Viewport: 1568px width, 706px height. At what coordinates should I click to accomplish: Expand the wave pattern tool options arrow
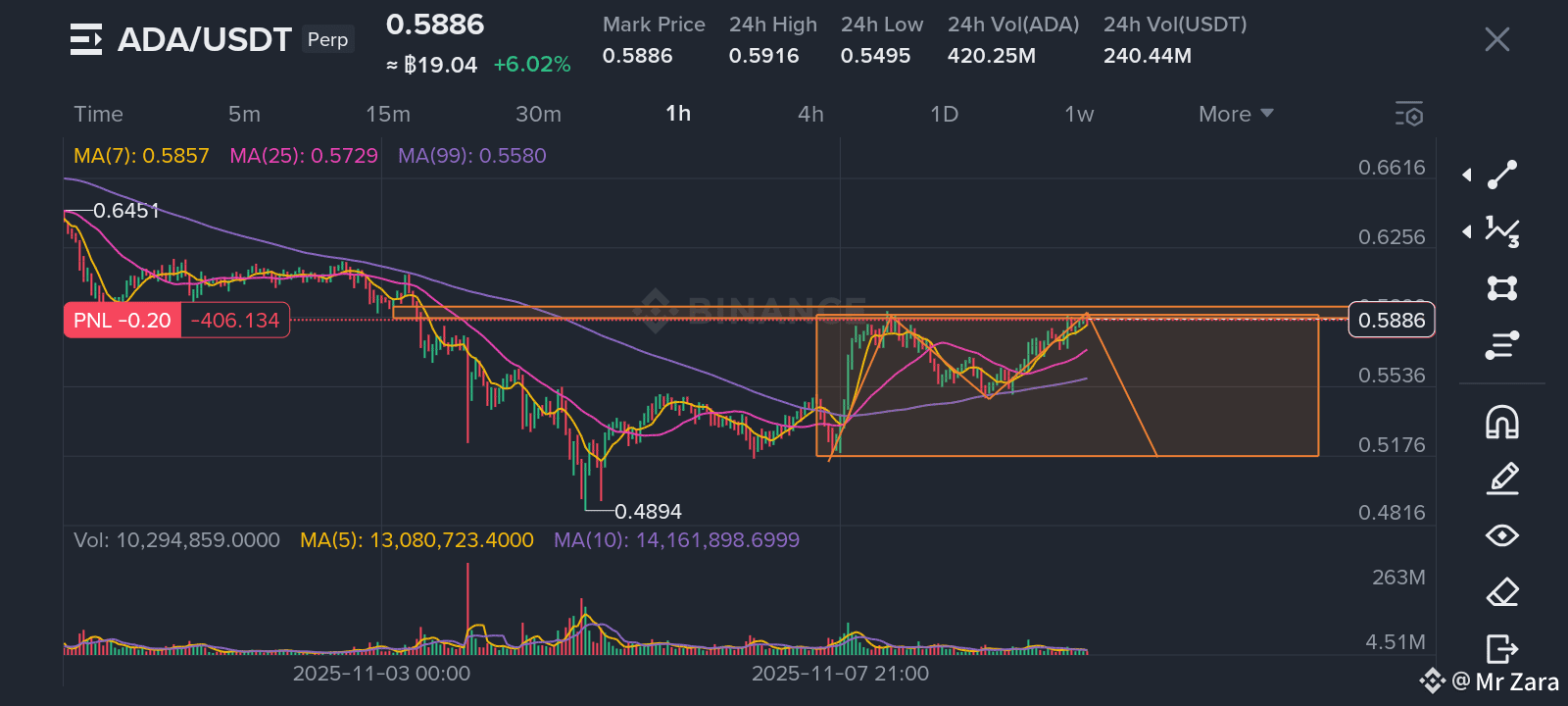1467,231
